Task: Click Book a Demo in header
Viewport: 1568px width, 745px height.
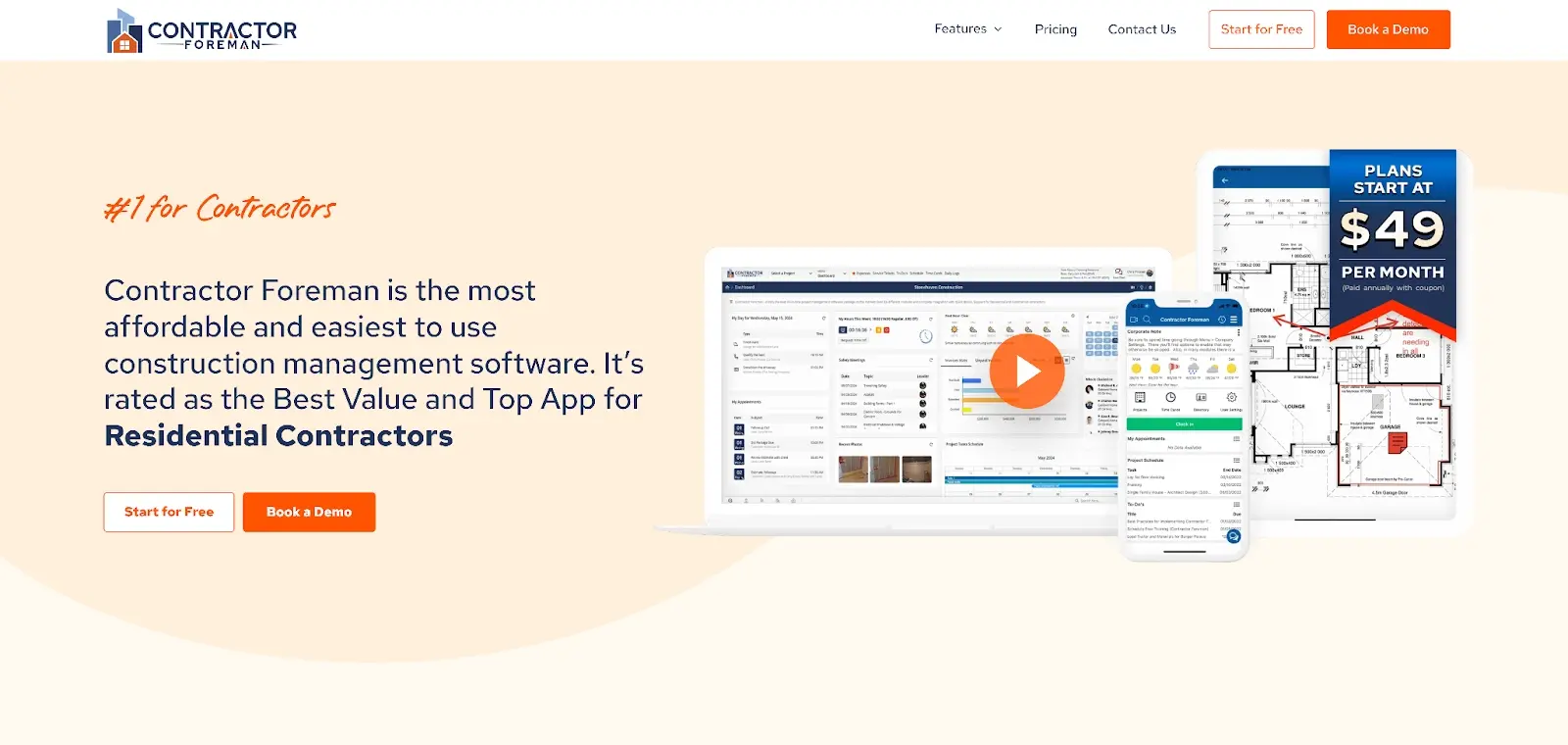Action: coord(1388,29)
